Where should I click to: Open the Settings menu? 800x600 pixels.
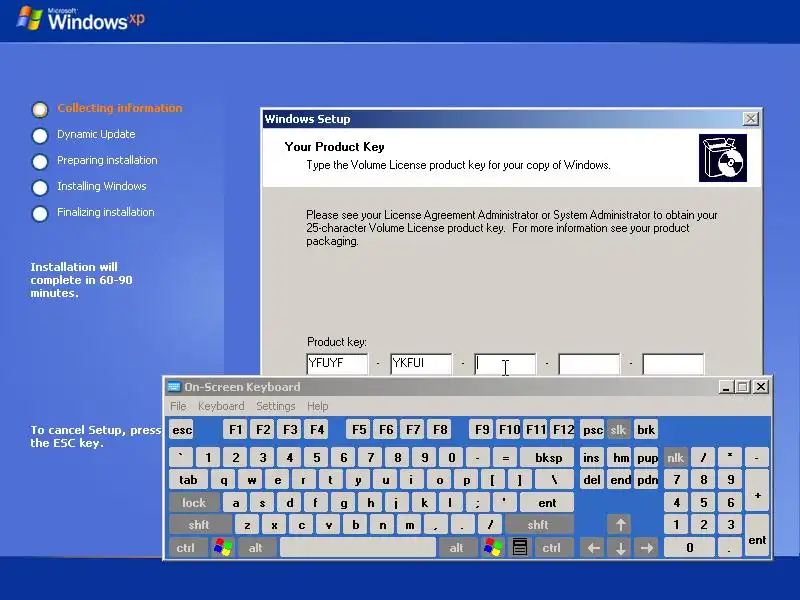point(276,406)
